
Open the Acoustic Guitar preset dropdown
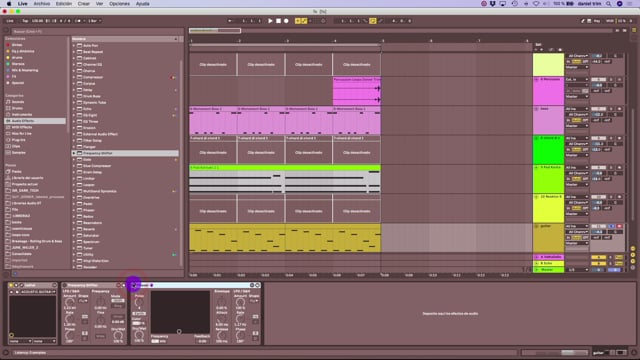point(38,292)
